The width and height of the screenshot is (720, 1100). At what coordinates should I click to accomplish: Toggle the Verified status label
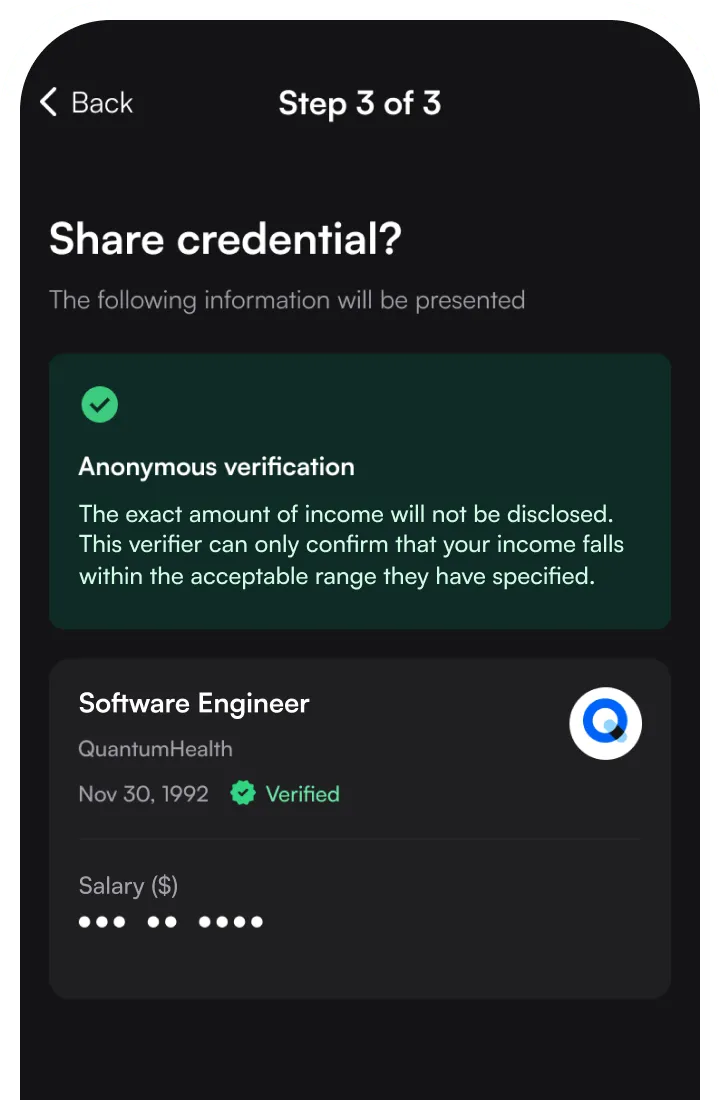tap(303, 793)
